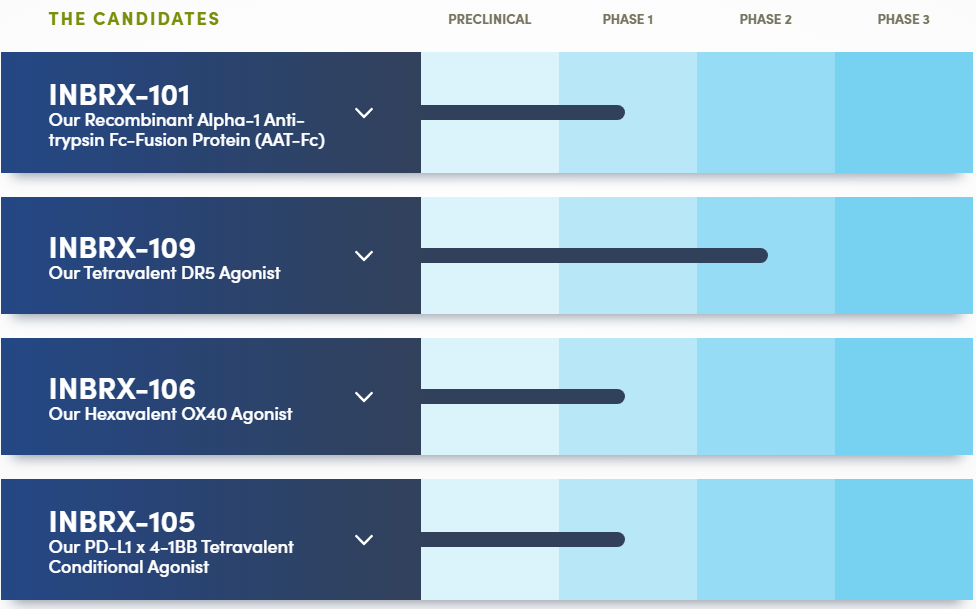The width and height of the screenshot is (976, 609).
Task: Click the Hexavalent OX40 Agonist description
Action: [170, 414]
